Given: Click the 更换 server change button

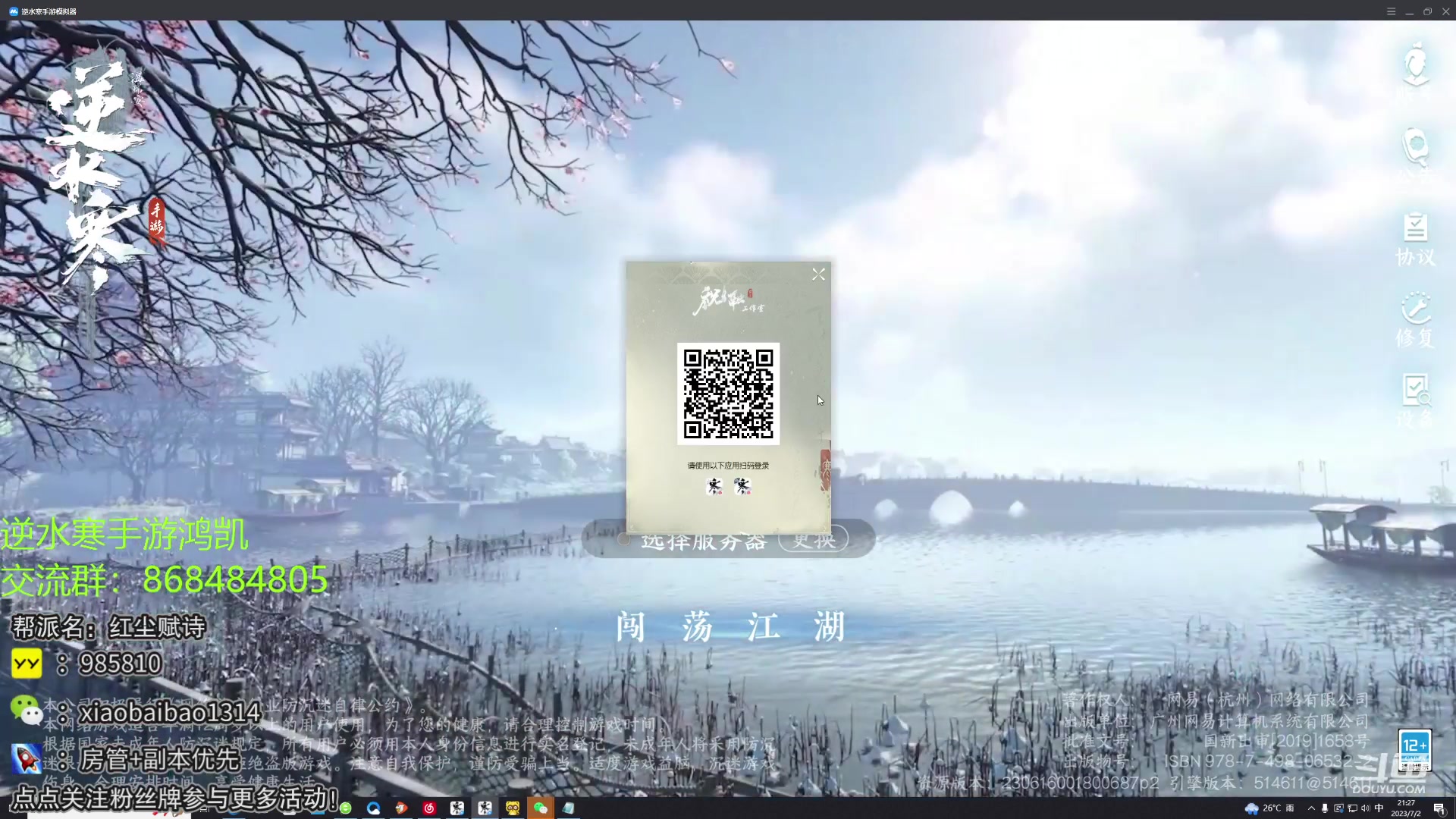Looking at the screenshot, I should 814,540.
